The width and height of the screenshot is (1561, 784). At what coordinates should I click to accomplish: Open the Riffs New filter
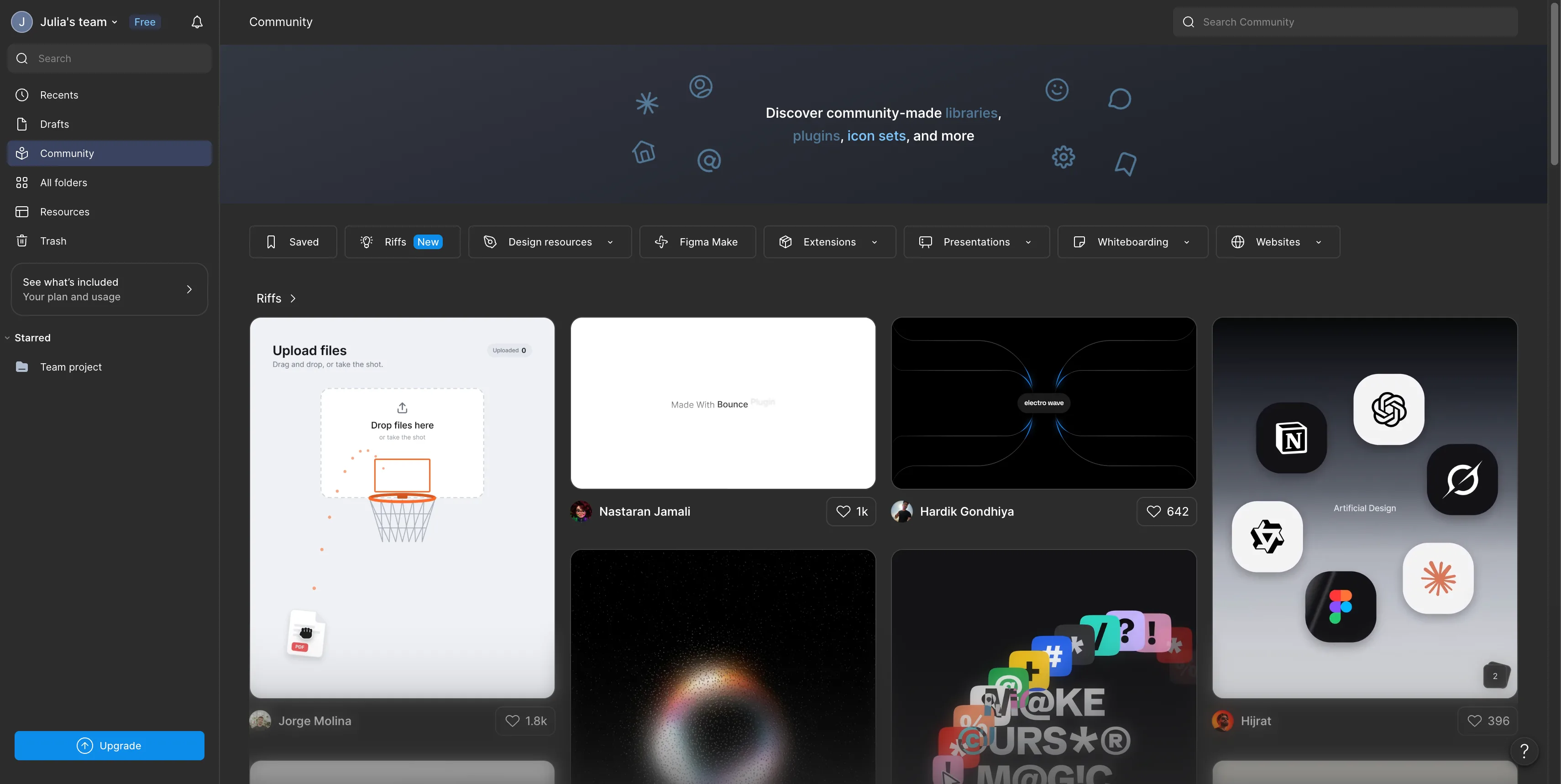click(403, 242)
